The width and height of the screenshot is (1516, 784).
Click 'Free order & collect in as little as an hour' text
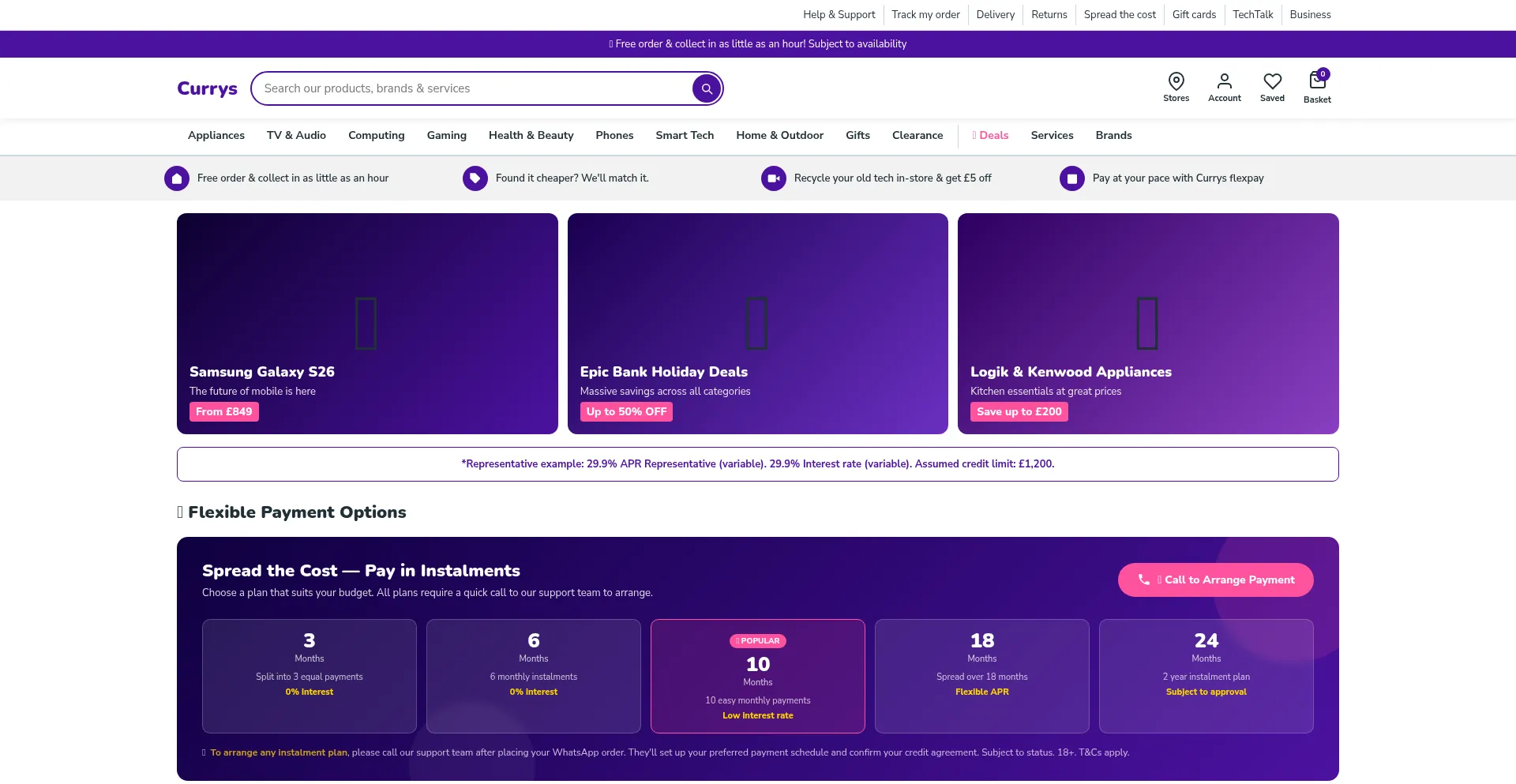pyautogui.click(x=293, y=178)
